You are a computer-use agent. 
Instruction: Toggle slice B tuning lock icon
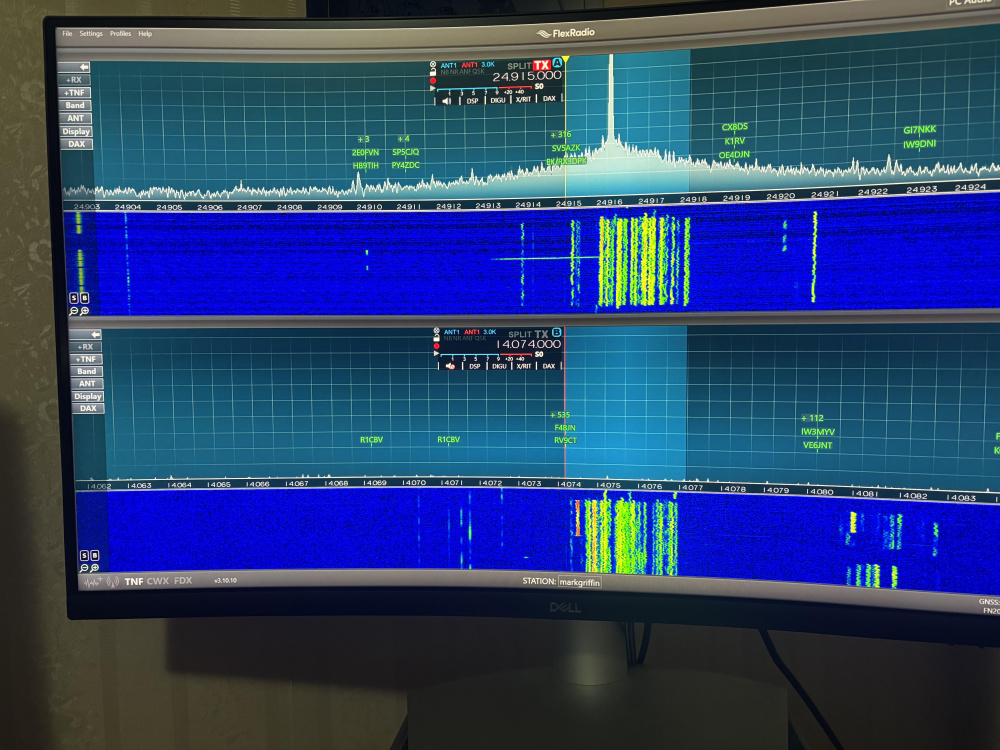436,339
